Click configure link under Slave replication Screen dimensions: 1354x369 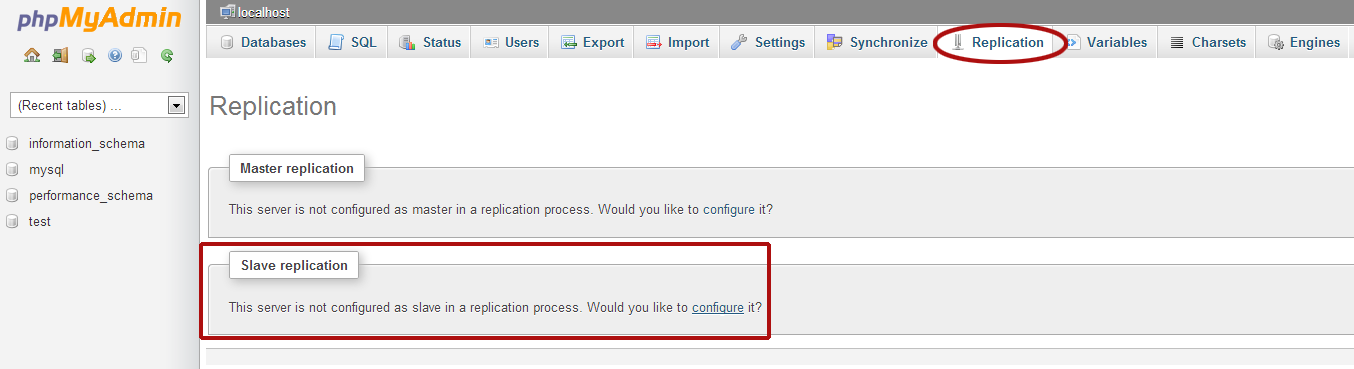718,307
